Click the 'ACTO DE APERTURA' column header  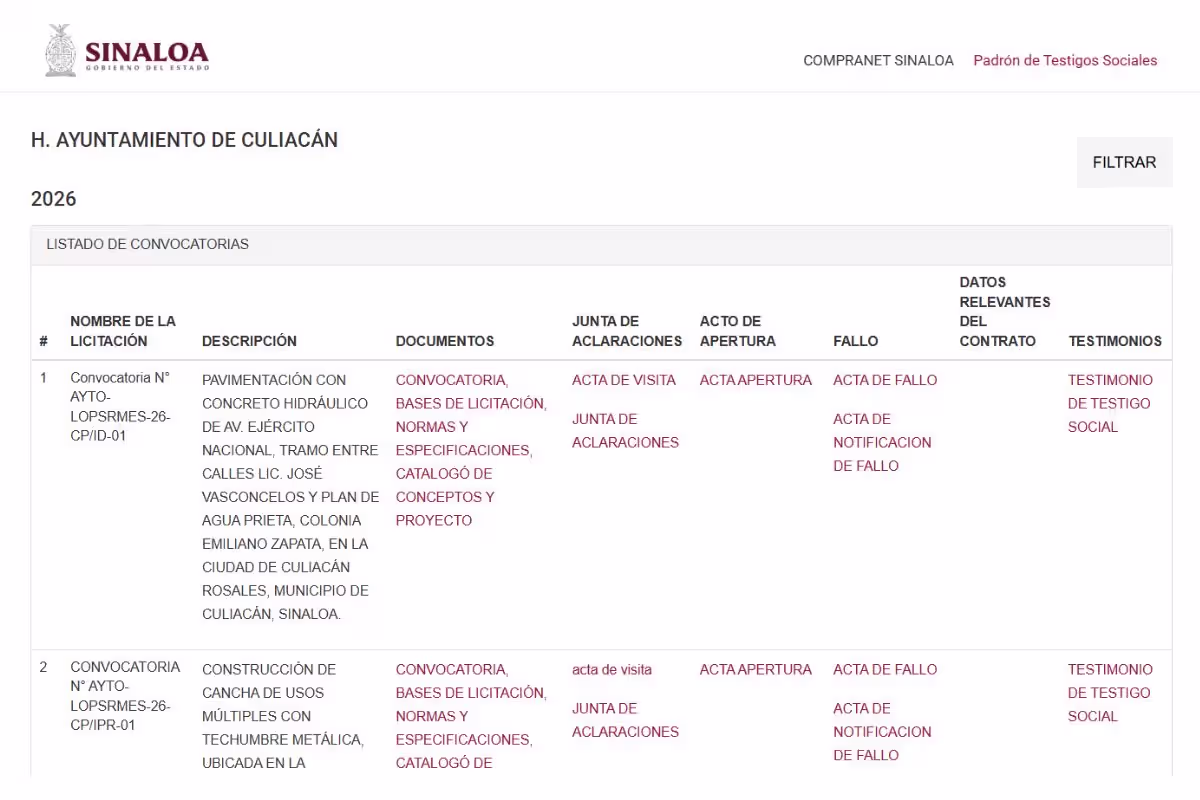pyautogui.click(x=738, y=331)
